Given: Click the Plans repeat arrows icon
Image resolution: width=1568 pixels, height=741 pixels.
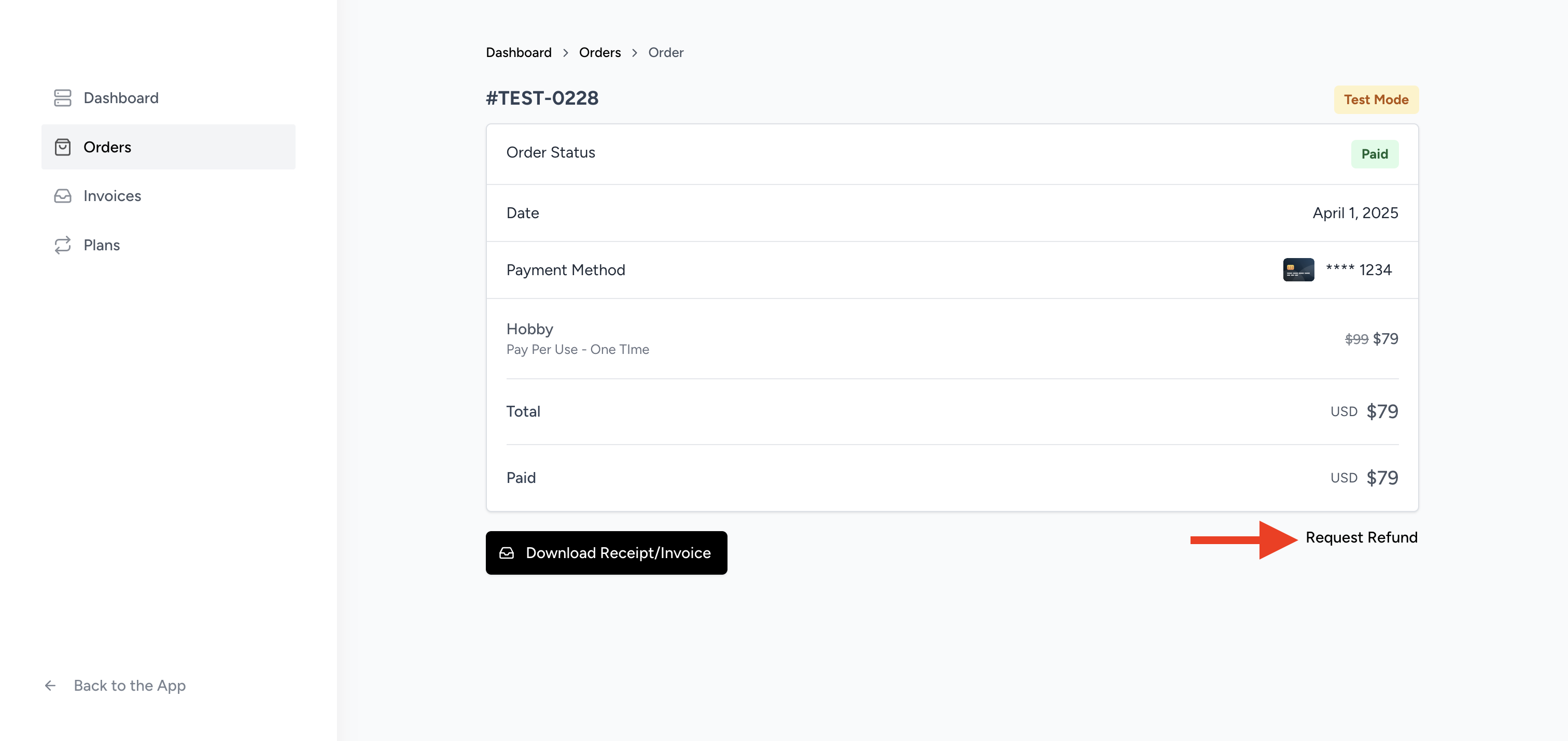Looking at the screenshot, I should click(63, 245).
